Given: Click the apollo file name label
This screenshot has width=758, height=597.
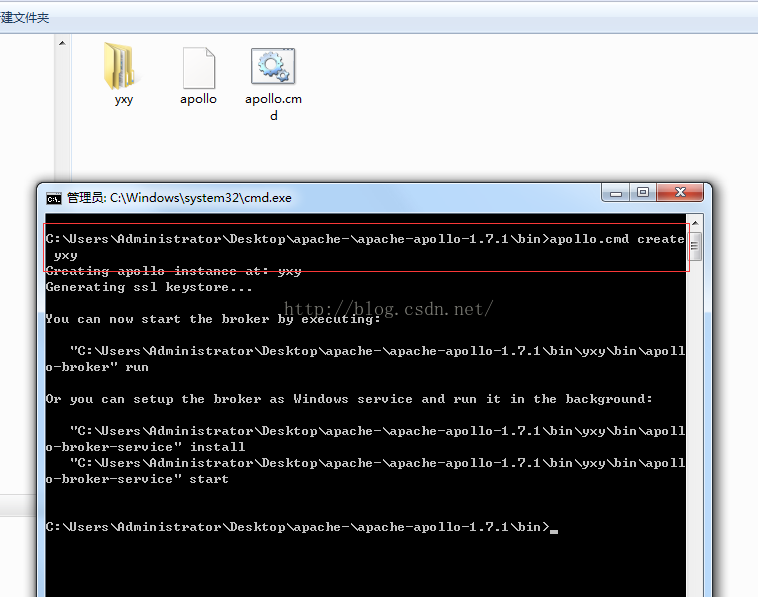Looking at the screenshot, I should click(198, 99).
